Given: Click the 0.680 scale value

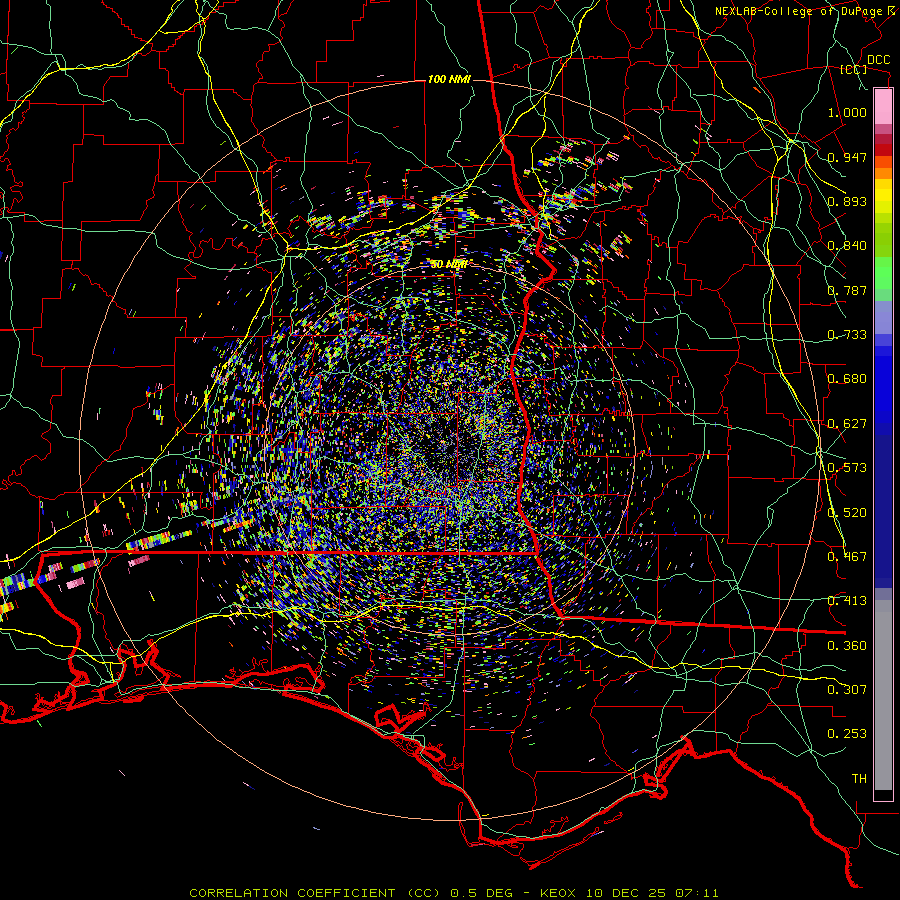Looking at the screenshot, I should (x=847, y=379).
